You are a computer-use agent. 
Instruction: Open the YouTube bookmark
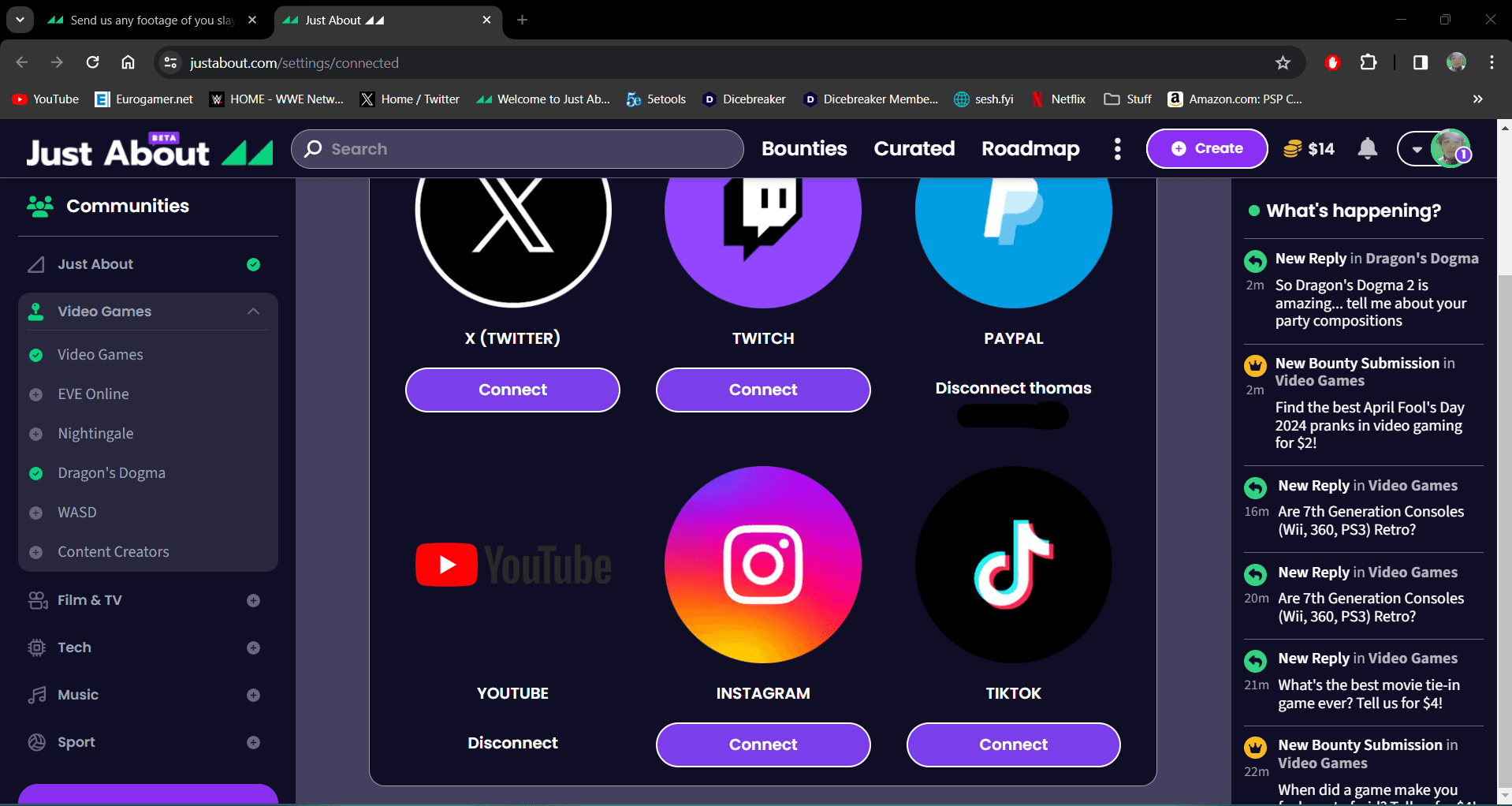click(46, 99)
